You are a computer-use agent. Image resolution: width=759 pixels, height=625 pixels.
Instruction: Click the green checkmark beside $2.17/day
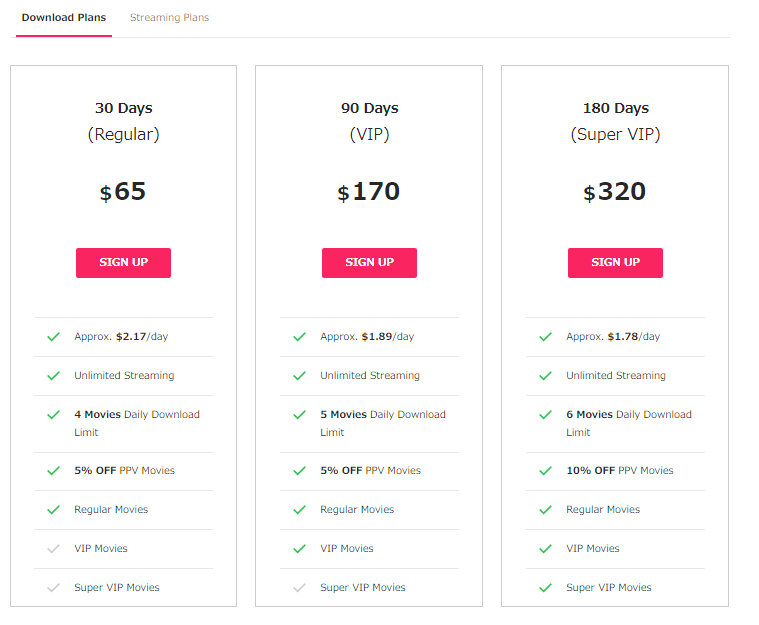(53, 336)
